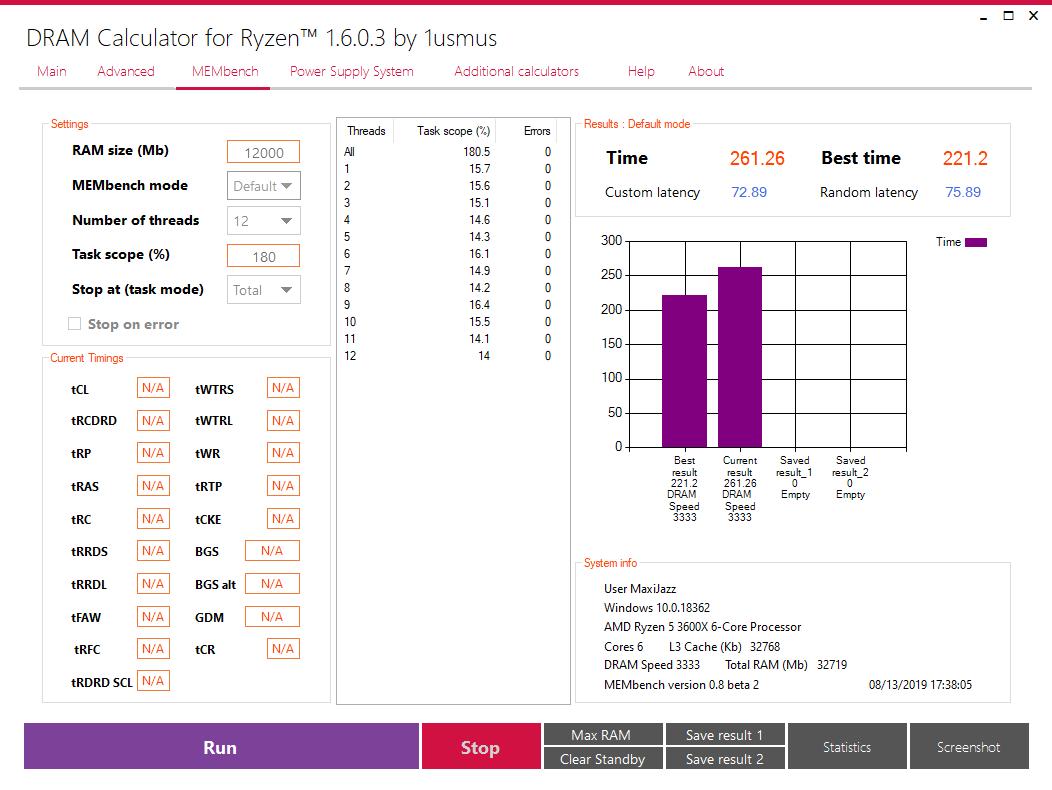Click the BGS alt value field
This screenshot has width=1052, height=790.
pyautogui.click(x=272, y=584)
